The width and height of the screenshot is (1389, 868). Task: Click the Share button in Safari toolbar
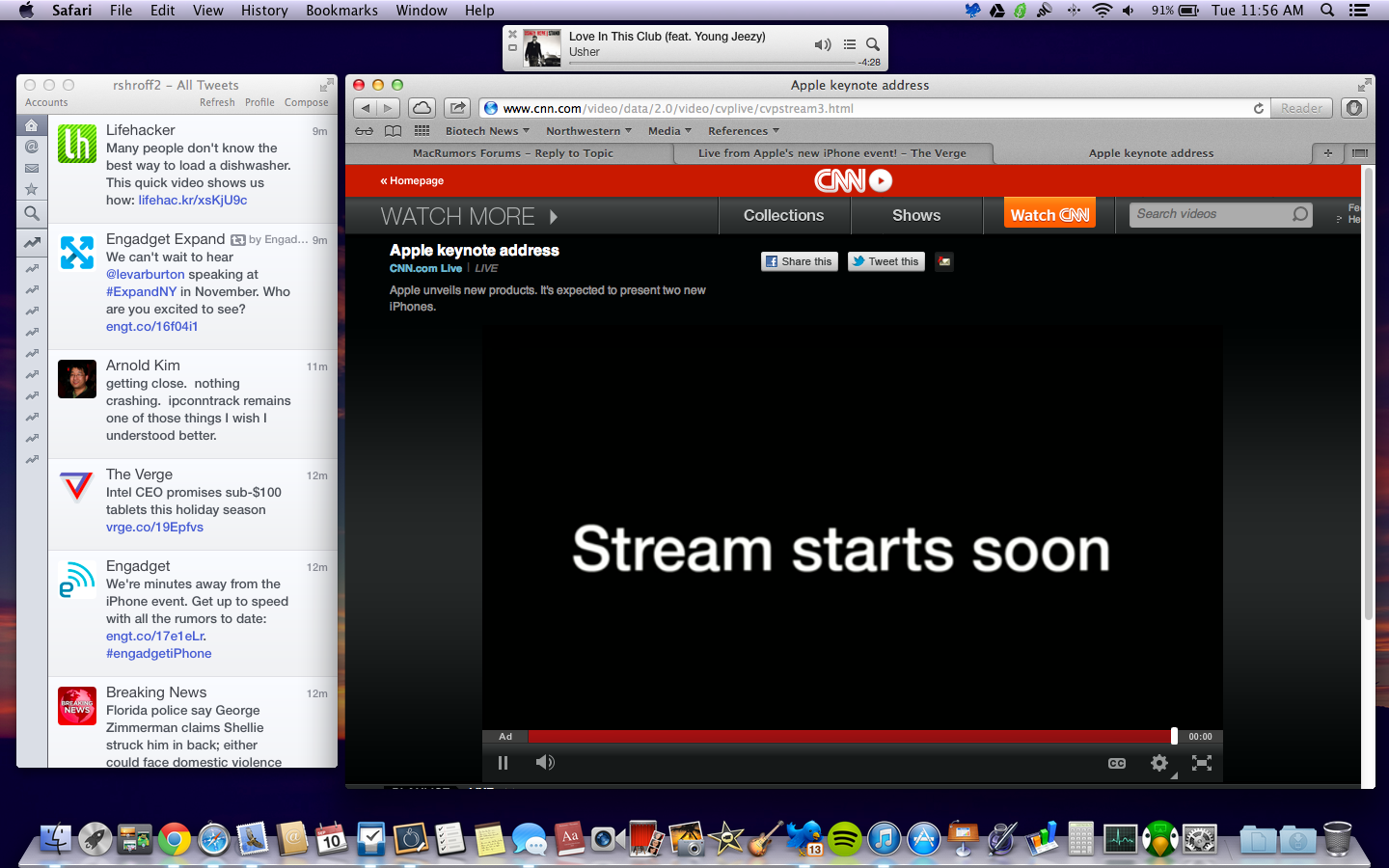point(458,108)
